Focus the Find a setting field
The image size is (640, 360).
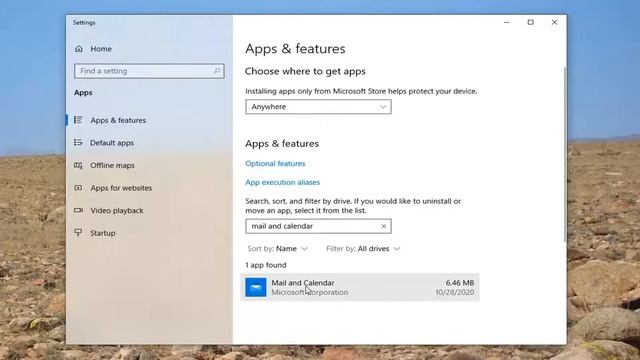149,71
